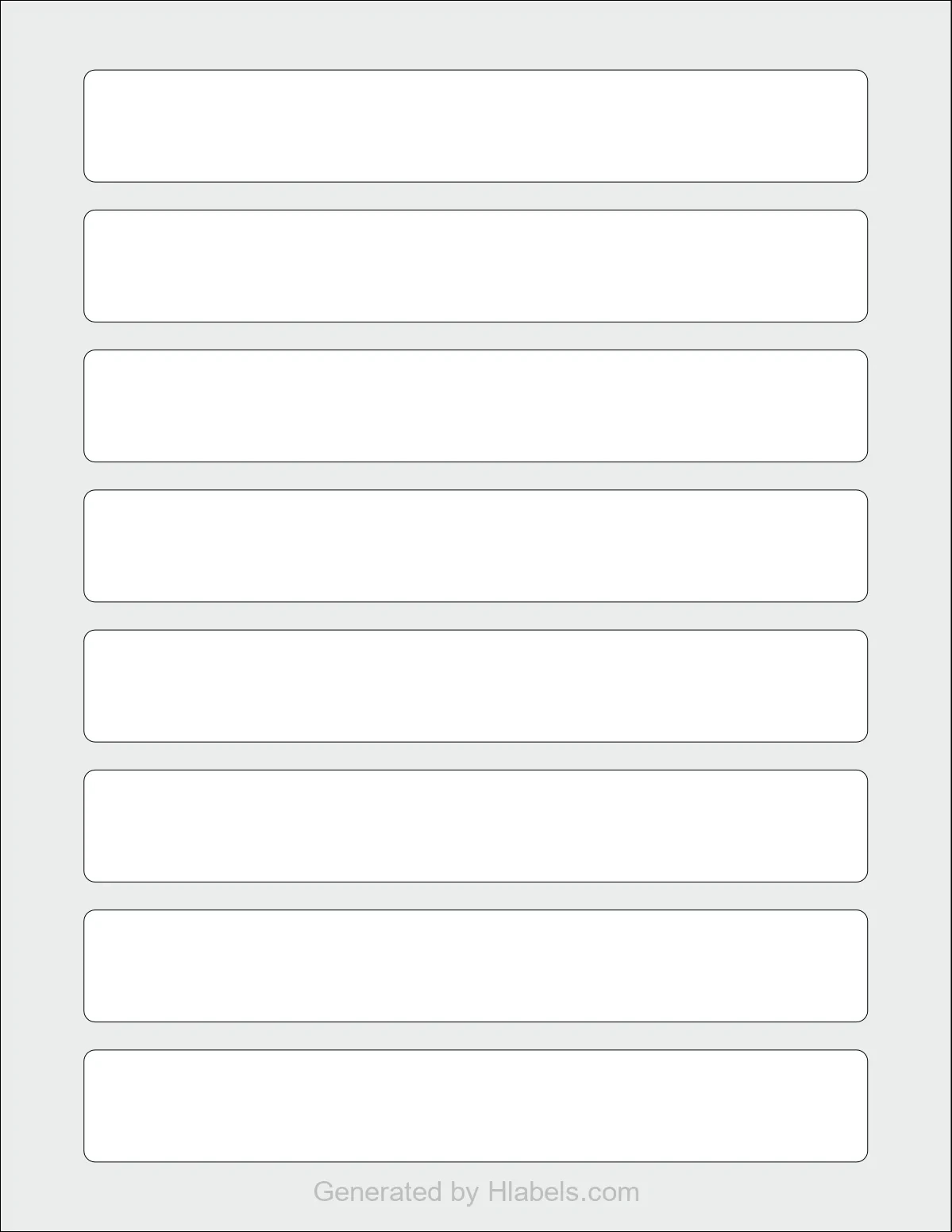Select the third label from the top

pyautogui.click(x=476, y=406)
